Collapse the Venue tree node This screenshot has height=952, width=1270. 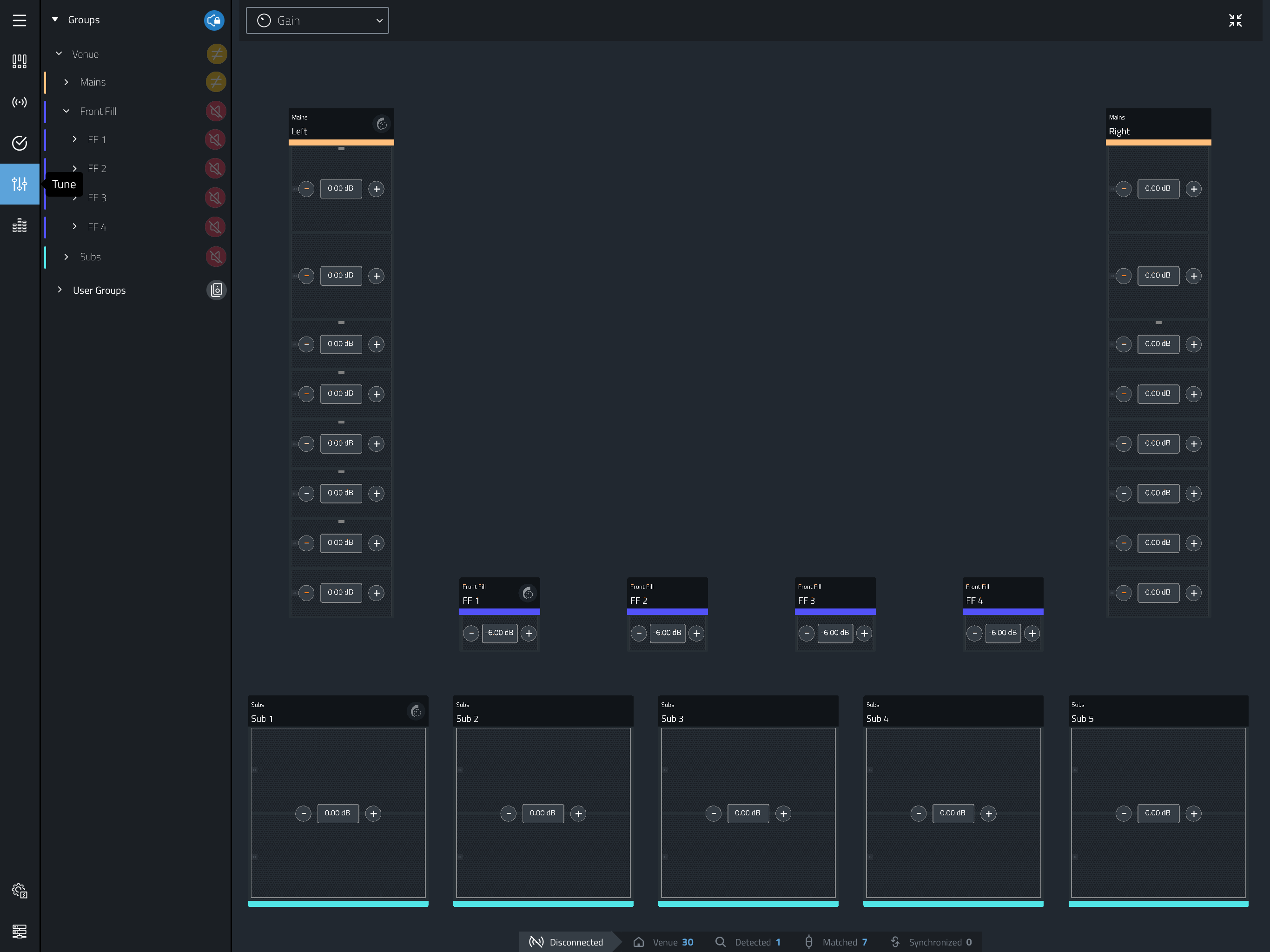click(59, 53)
